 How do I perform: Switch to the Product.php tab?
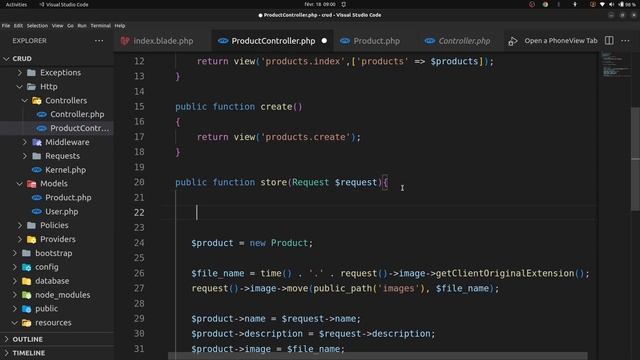coord(376,41)
